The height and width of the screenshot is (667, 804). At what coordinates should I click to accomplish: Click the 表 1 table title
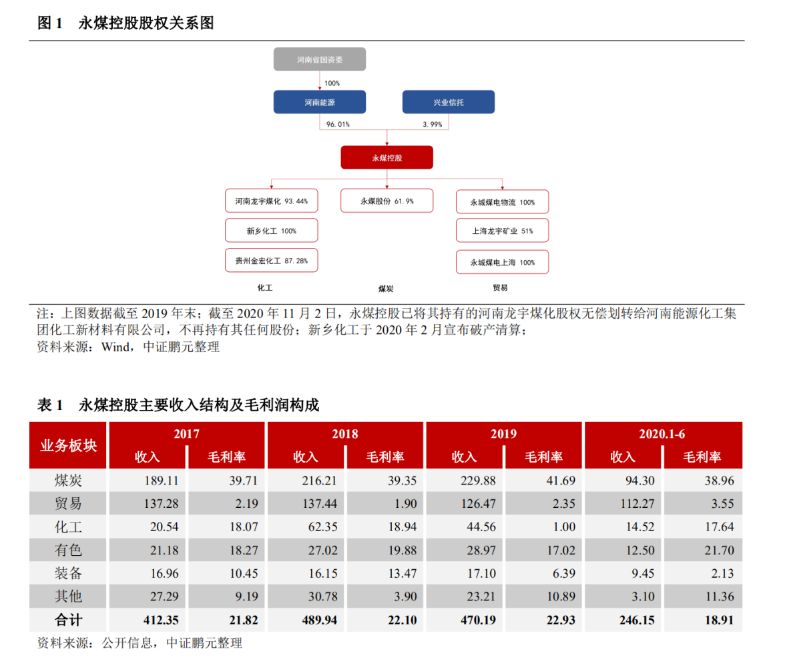pyautogui.click(x=178, y=405)
